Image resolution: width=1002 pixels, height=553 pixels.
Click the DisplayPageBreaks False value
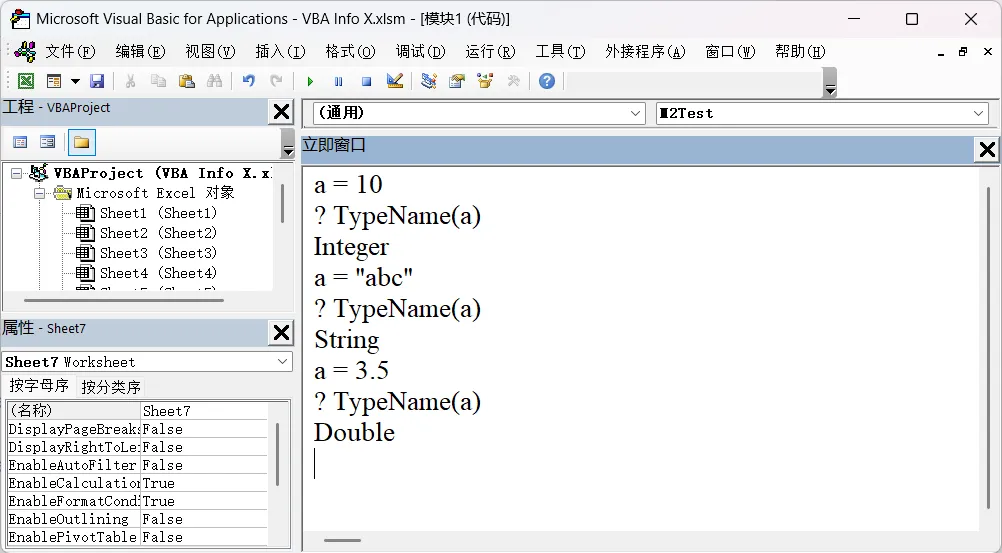(x=204, y=429)
